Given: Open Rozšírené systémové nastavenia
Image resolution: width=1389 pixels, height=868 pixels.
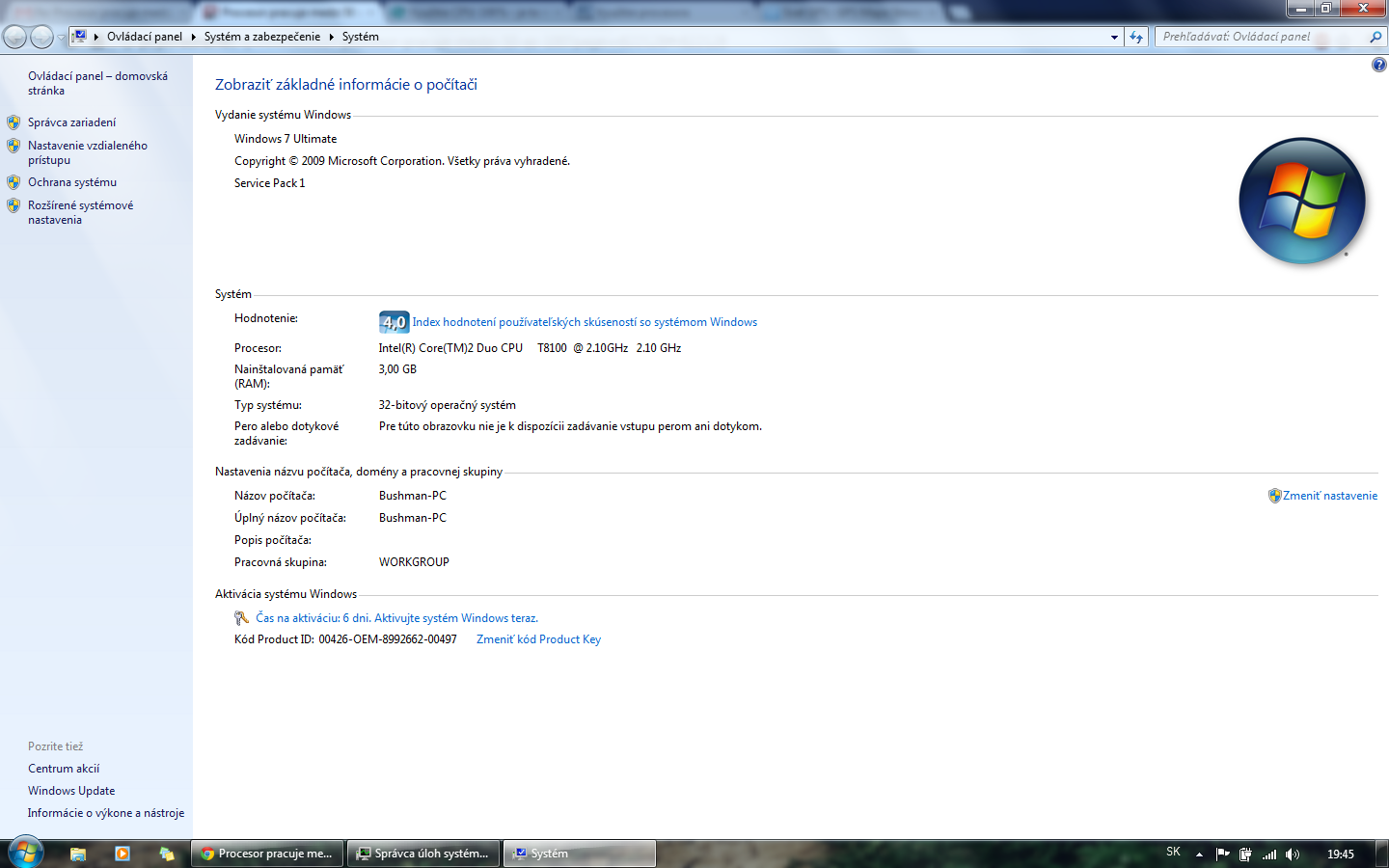Looking at the screenshot, I should (81, 212).
